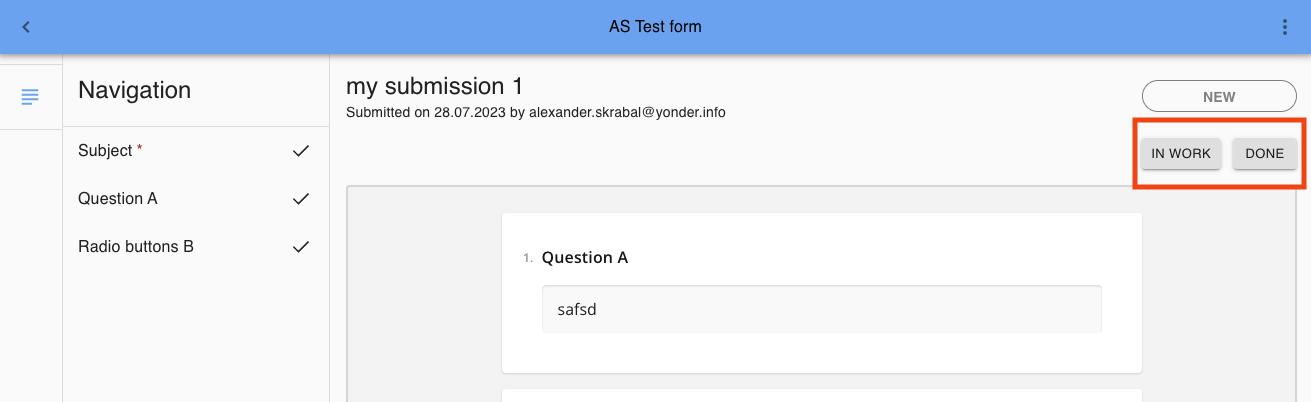Click the Question A heading in form card
This screenshot has width=1311, height=402.
coord(585,258)
